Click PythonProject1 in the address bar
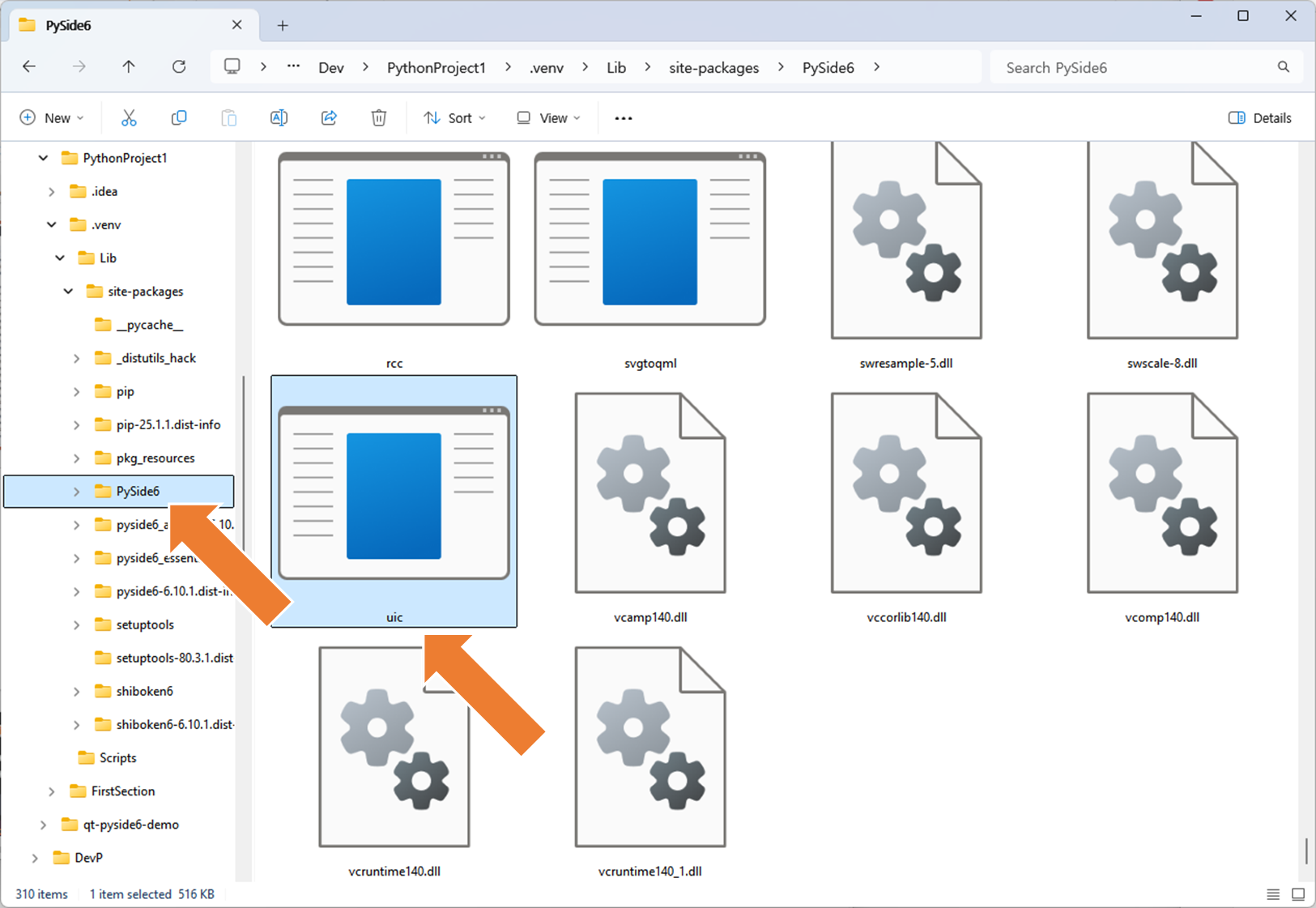This screenshot has width=1316, height=908. [437, 67]
